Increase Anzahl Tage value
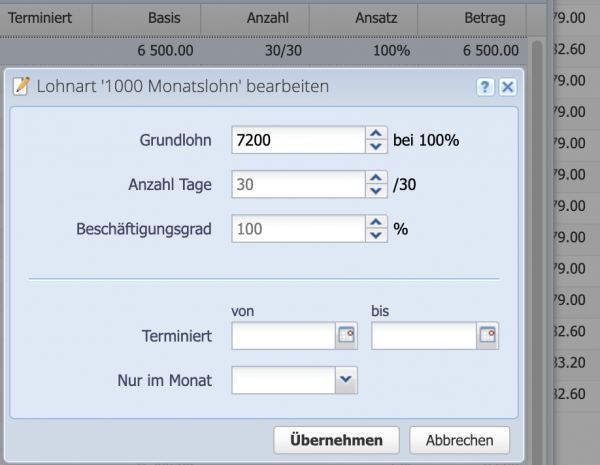600x465 pixels. coord(376,178)
